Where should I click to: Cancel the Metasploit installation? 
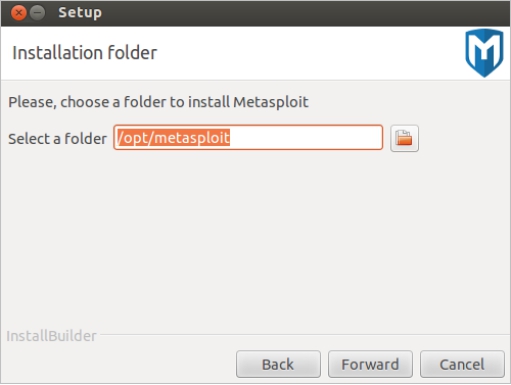[462, 364]
